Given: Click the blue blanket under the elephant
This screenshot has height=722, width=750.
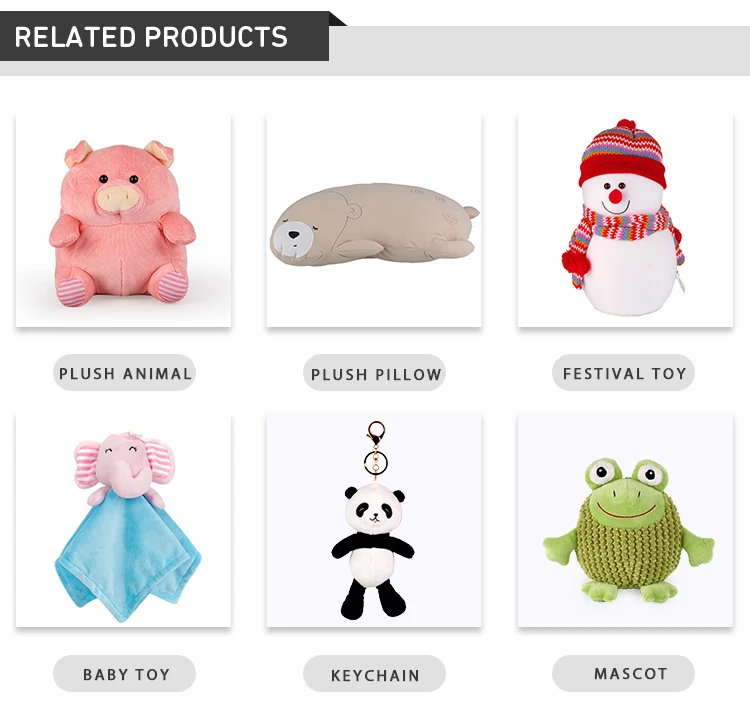Looking at the screenshot, I should coord(127,555).
